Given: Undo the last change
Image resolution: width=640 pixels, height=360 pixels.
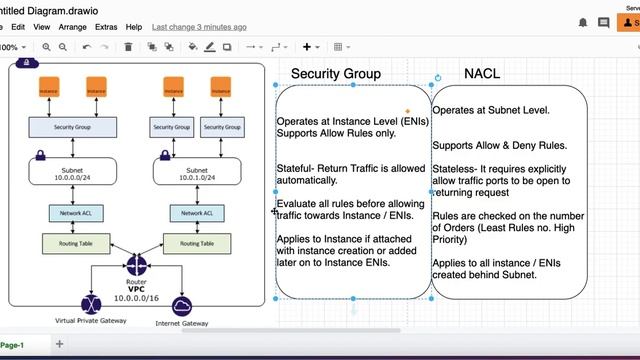Looking at the screenshot, I should point(87,47).
